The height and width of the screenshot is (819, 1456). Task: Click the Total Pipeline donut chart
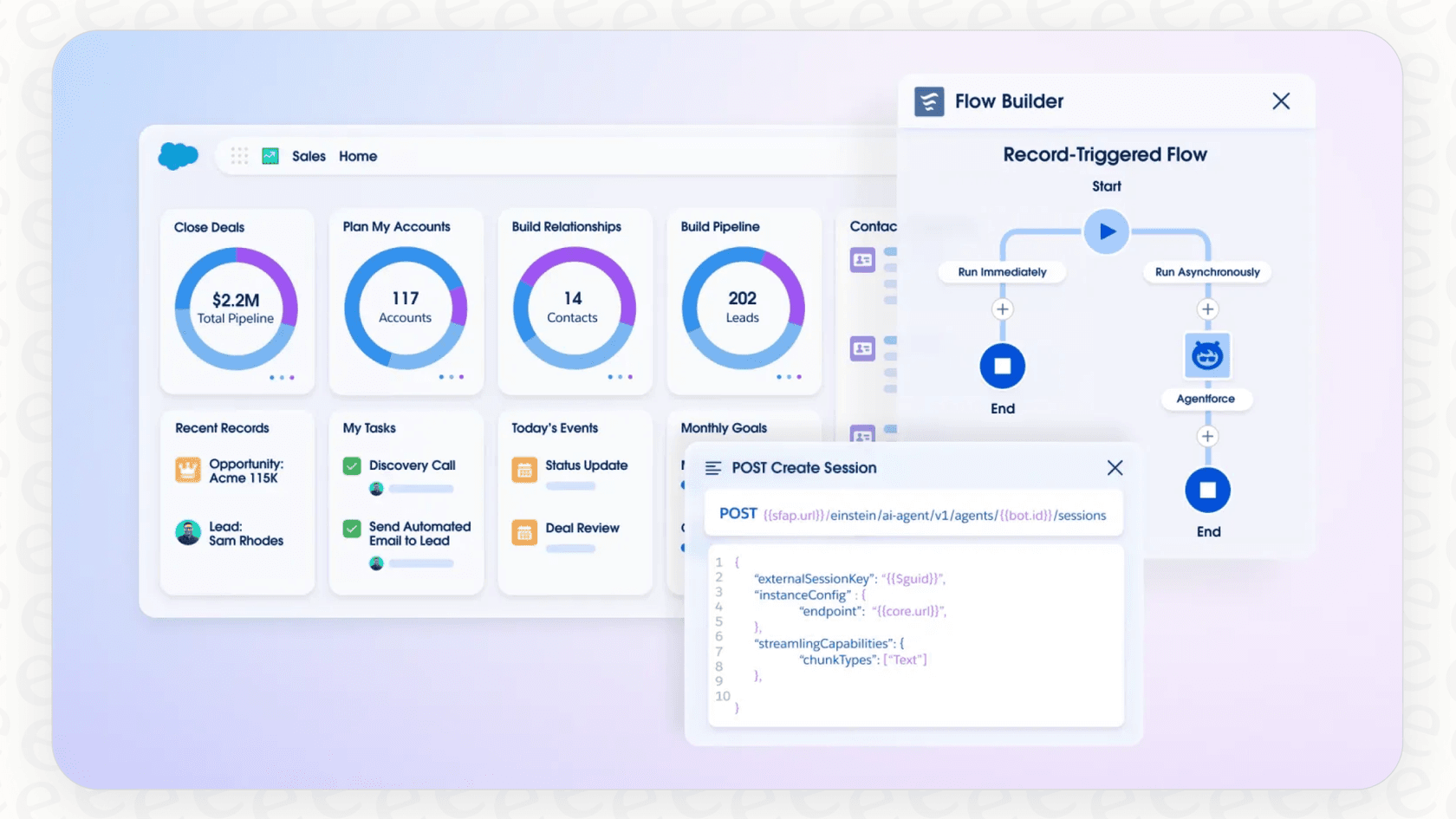(236, 309)
